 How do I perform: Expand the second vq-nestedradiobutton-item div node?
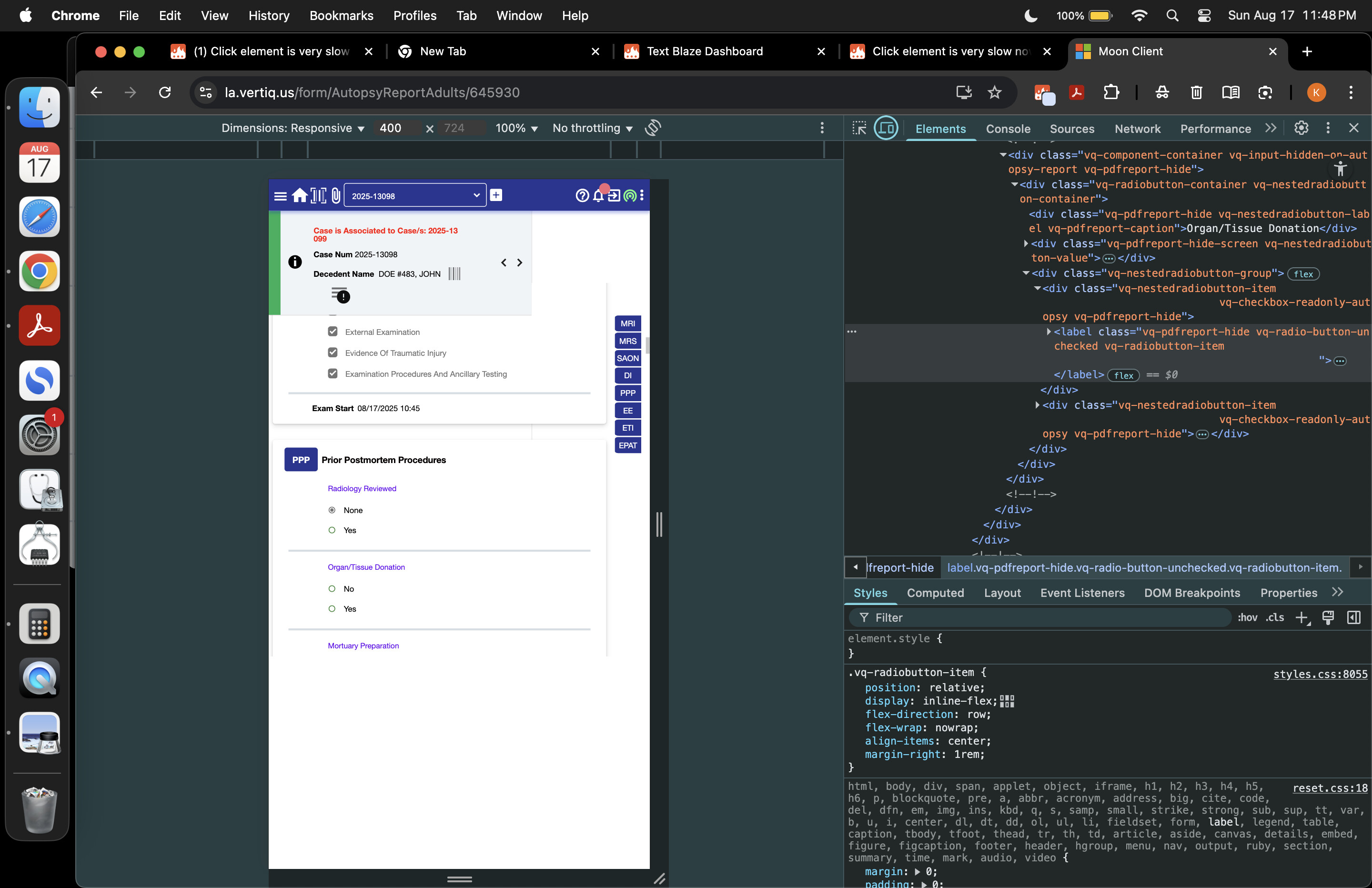coord(1037,405)
